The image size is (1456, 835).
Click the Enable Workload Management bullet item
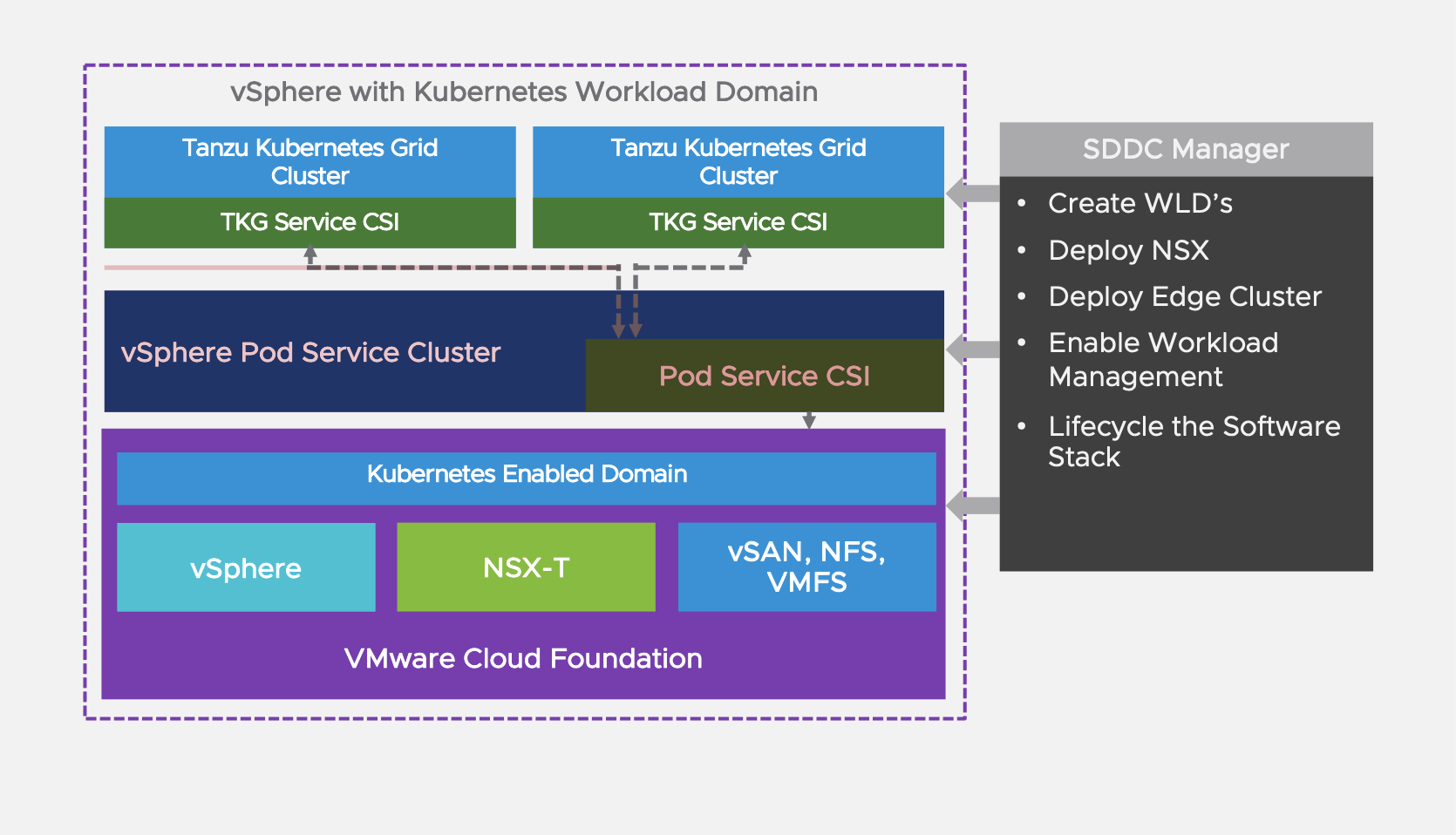tap(1162, 359)
